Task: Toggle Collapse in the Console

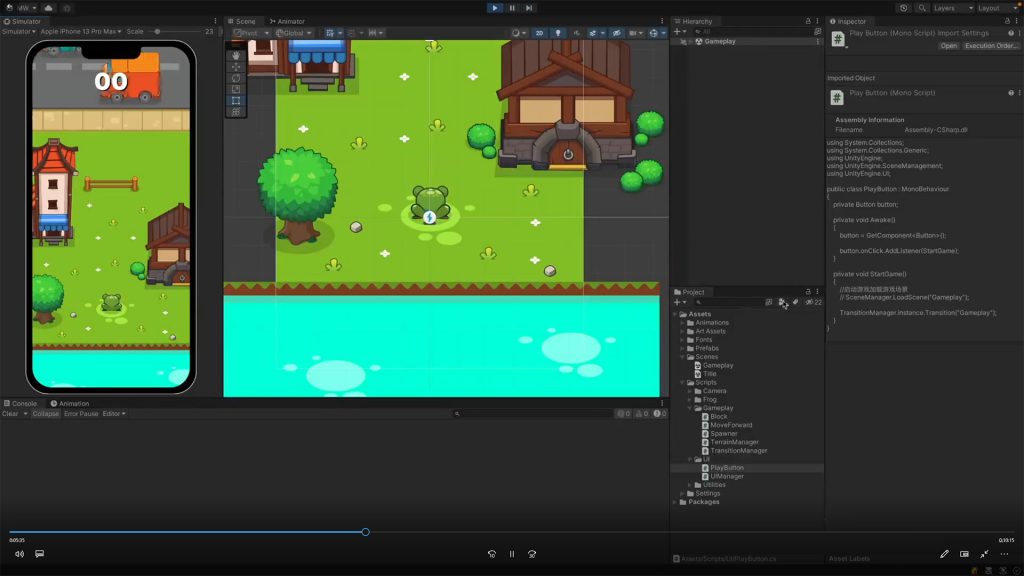Action: tap(45, 414)
